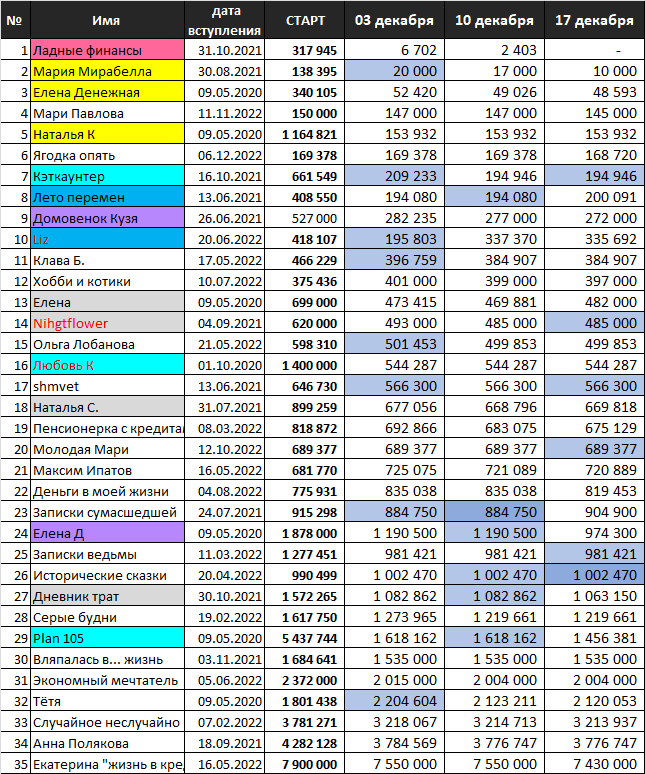The width and height of the screenshot is (645, 774).
Task: Select the '974 300' cell
Action: (594, 533)
